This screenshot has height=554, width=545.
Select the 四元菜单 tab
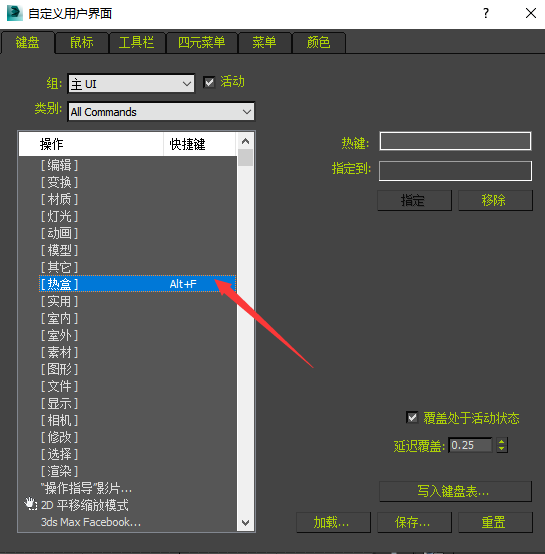coord(202,43)
